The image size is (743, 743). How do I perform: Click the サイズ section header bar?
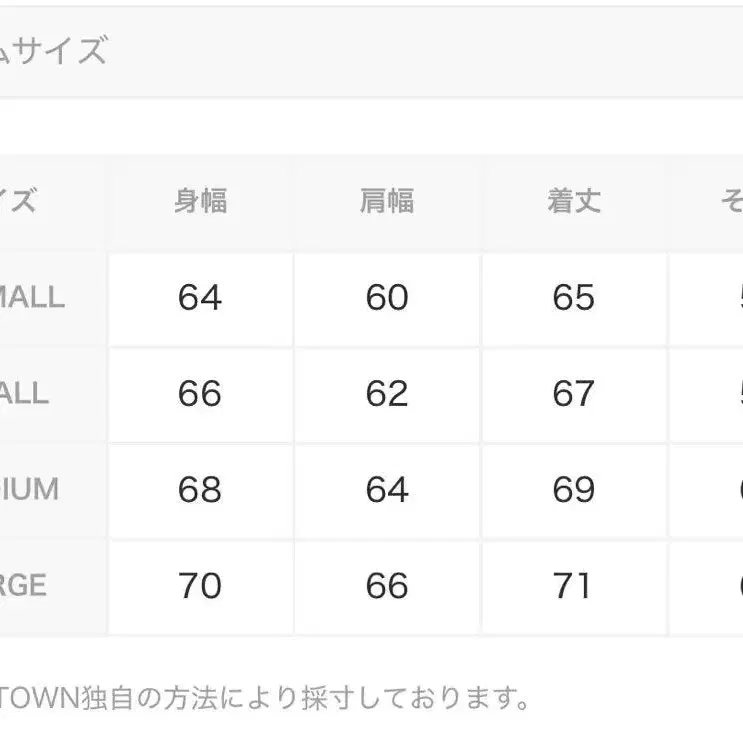pyautogui.click(x=370, y=52)
